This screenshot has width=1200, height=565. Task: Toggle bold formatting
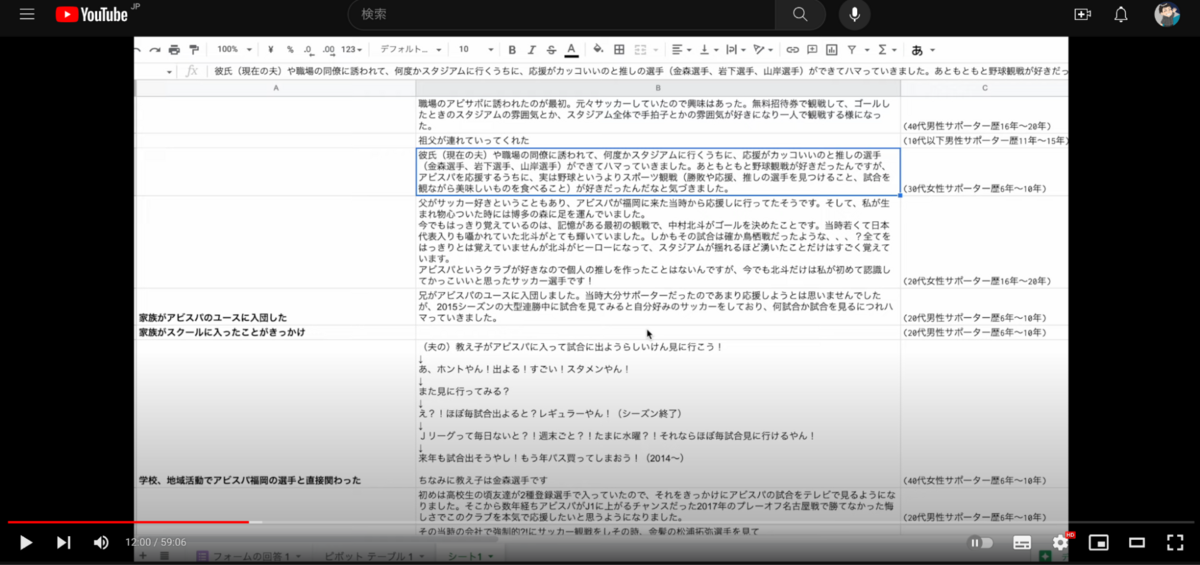512,49
